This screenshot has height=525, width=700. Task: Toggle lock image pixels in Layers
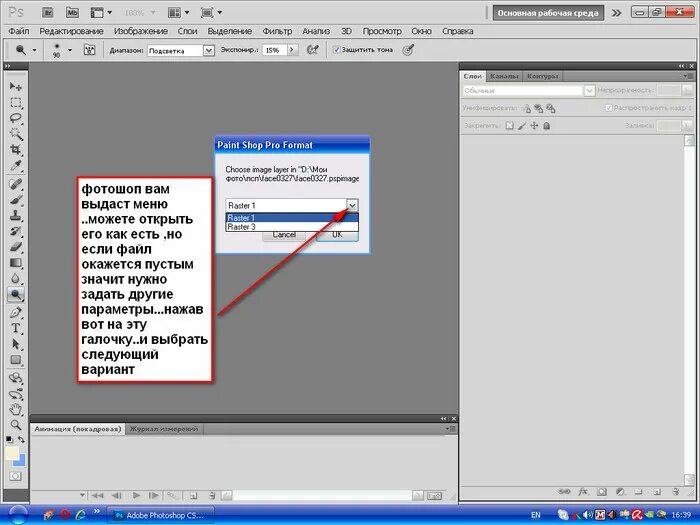coord(522,126)
